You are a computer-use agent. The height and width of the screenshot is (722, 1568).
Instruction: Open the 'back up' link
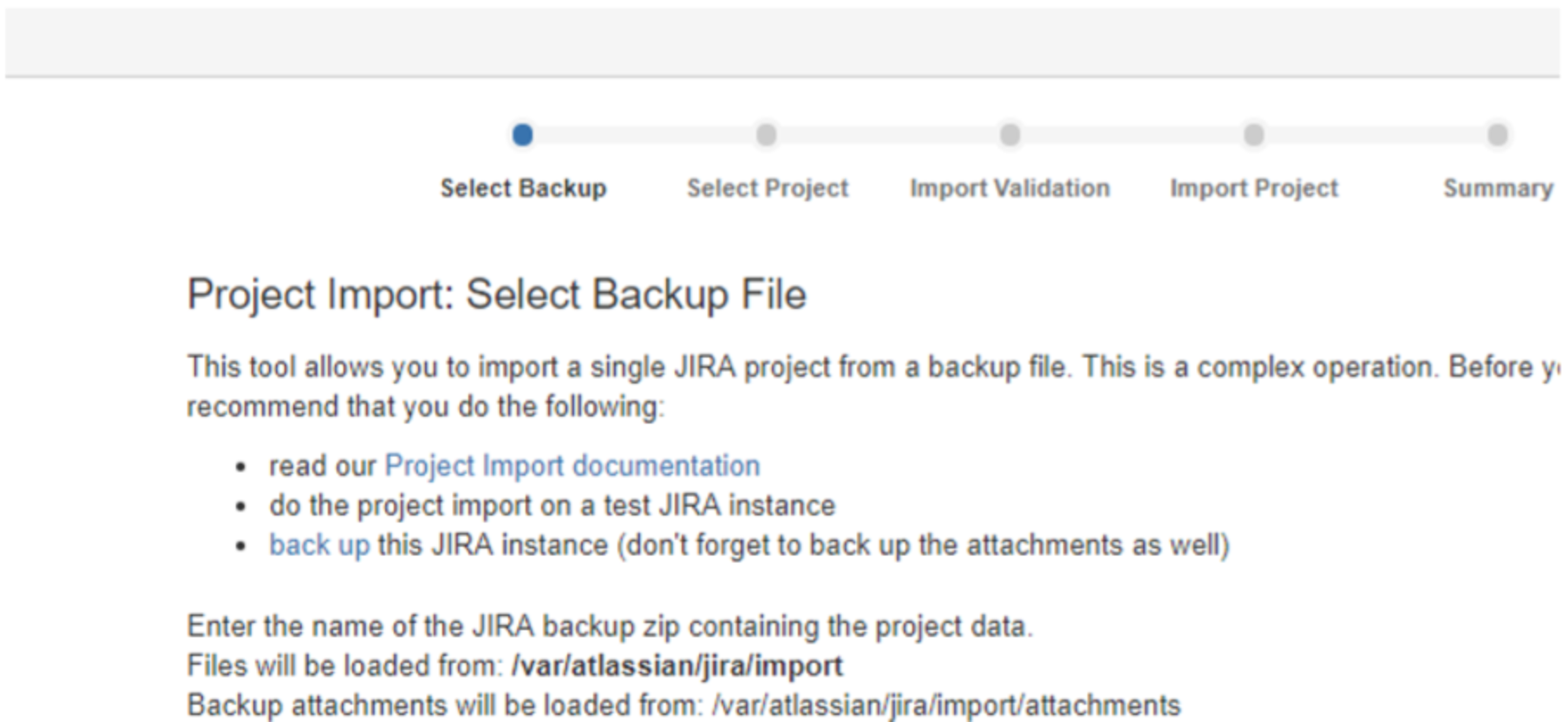click(319, 545)
